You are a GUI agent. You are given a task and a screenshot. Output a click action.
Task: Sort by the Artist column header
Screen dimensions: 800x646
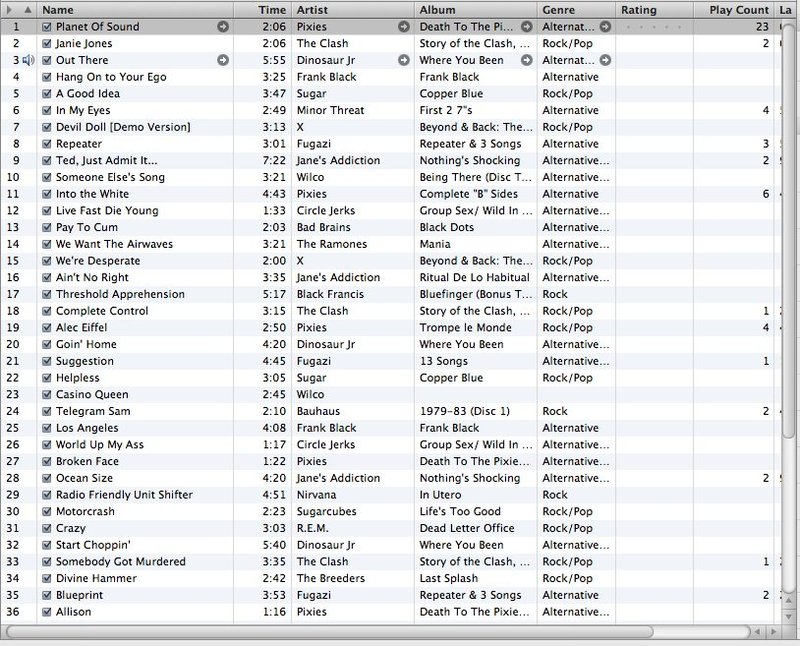tap(353, 10)
